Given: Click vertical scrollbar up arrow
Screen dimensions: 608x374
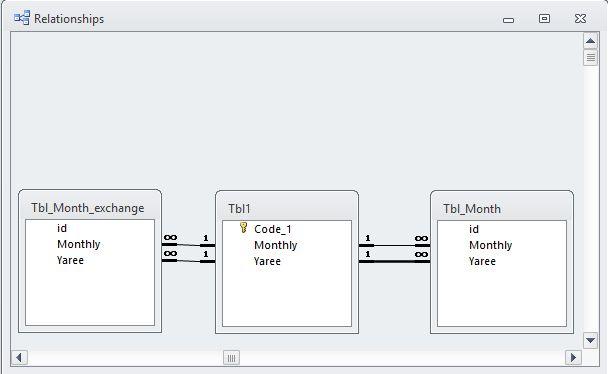Looking at the screenshot, I should tap(590, 41).
